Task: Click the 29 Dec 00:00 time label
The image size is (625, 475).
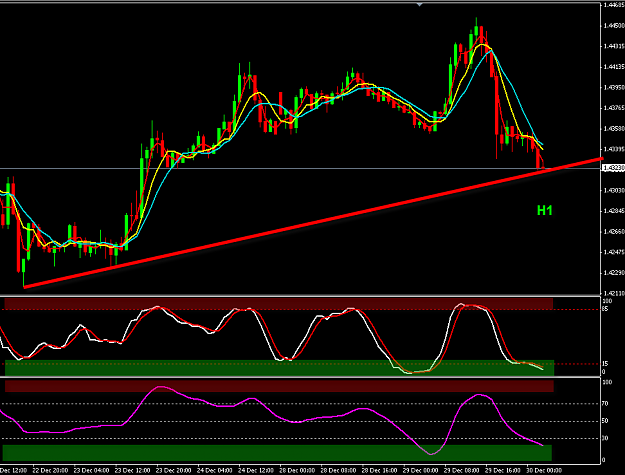Action: pyautogui.click(x=421, y=471)
